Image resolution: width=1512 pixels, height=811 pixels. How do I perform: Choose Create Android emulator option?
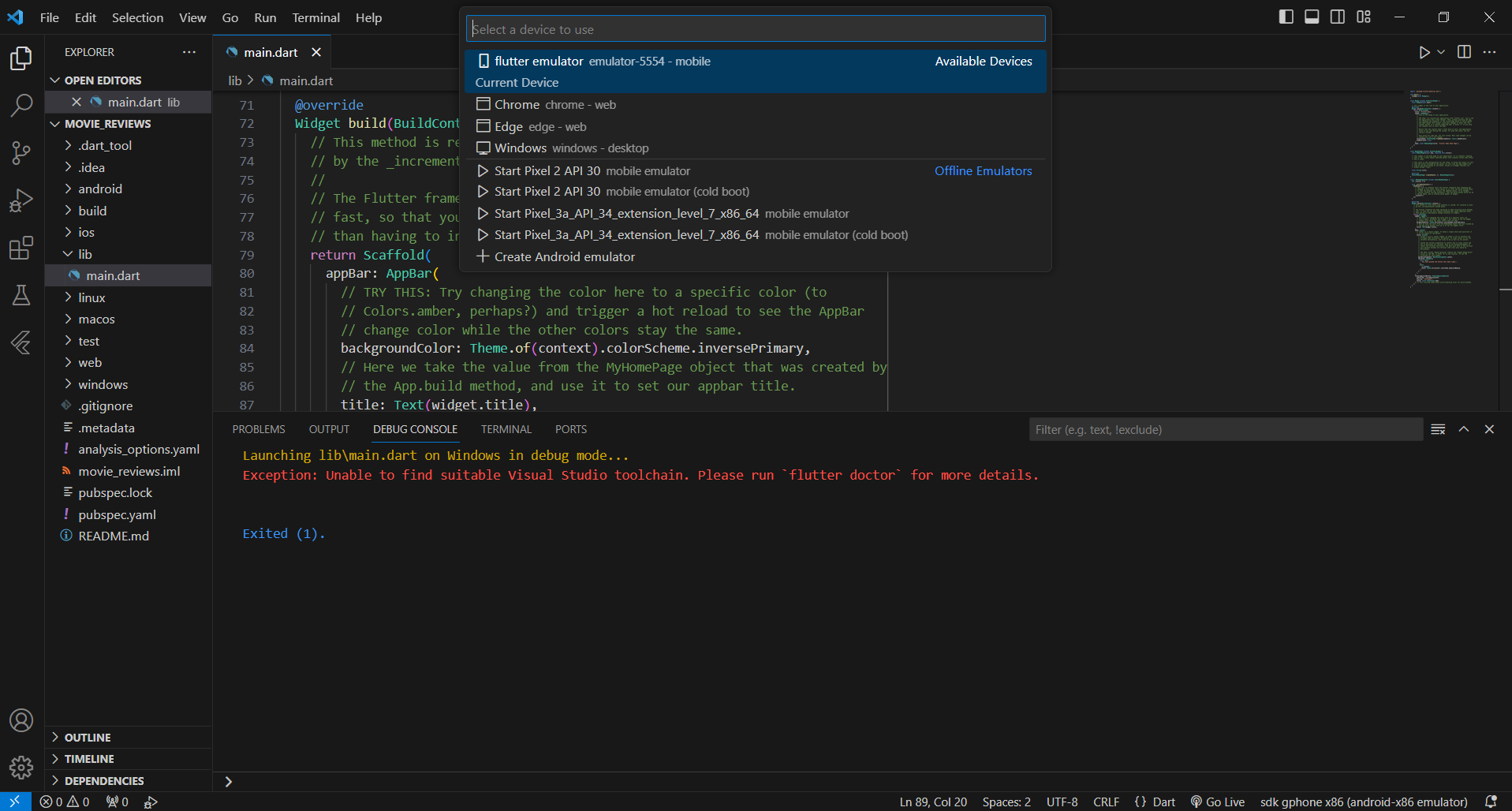point(756,257)
